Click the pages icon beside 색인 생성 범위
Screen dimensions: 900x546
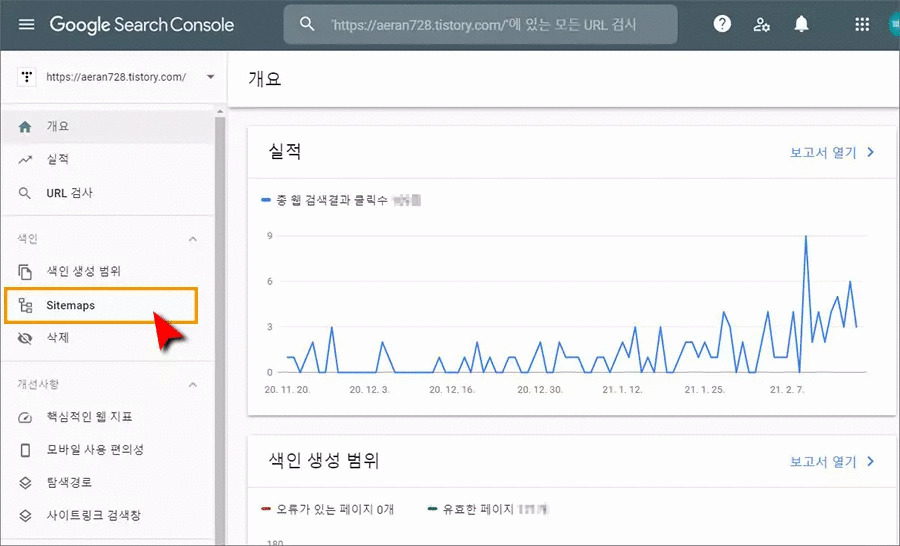25,272
